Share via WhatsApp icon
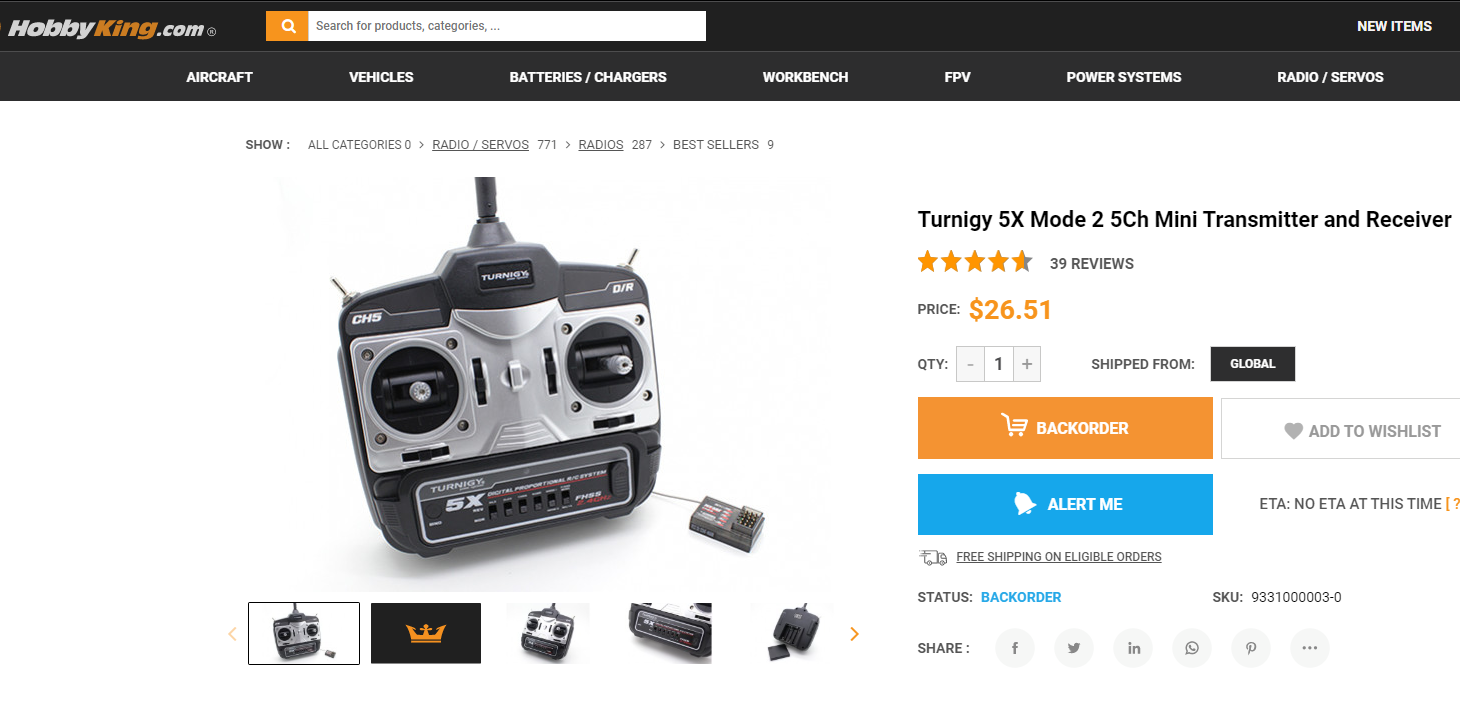Viewport: 1460px width, 705px height. 1192,648
